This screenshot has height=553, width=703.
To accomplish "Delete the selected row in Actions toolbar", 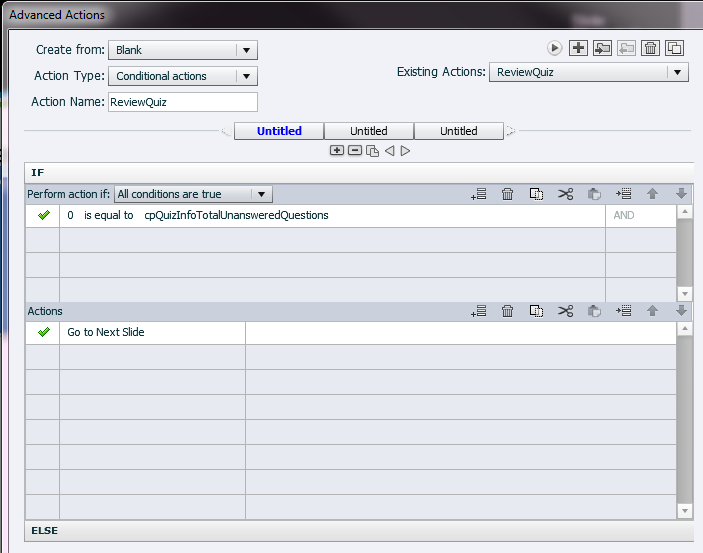I will (507, 311).
